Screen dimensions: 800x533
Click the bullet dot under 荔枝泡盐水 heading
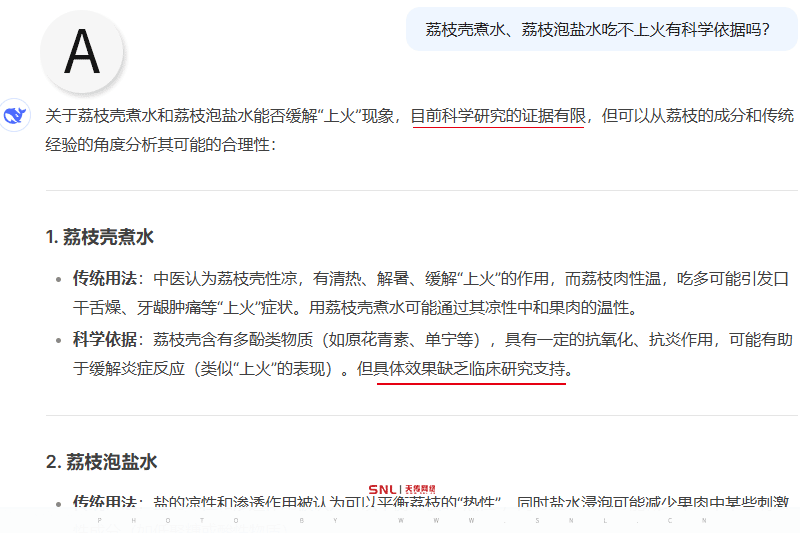pos(58,500)
